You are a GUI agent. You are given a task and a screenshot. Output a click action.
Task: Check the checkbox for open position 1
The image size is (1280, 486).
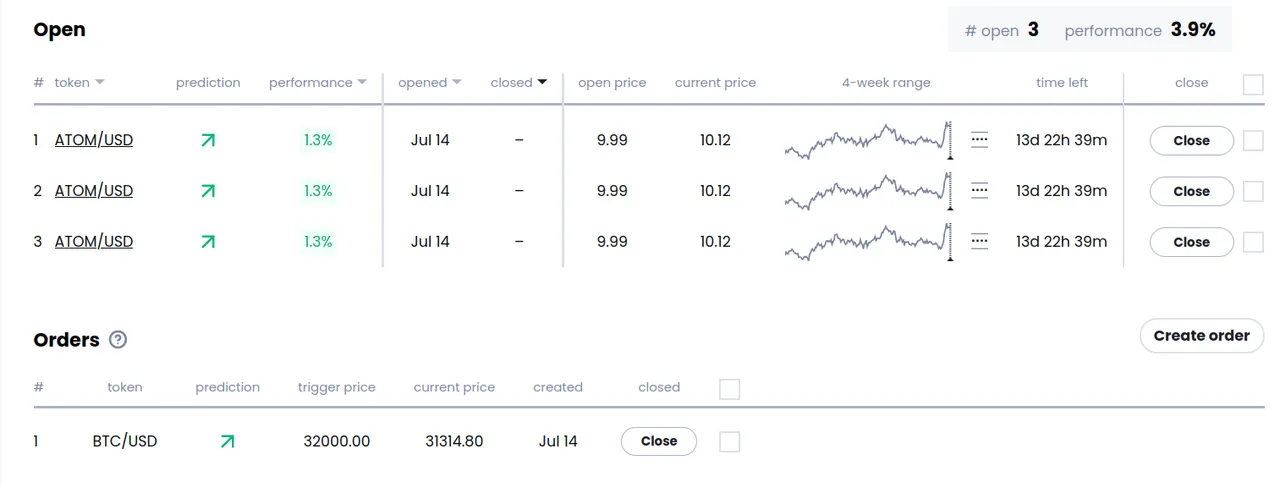[x=1253, y=141]
